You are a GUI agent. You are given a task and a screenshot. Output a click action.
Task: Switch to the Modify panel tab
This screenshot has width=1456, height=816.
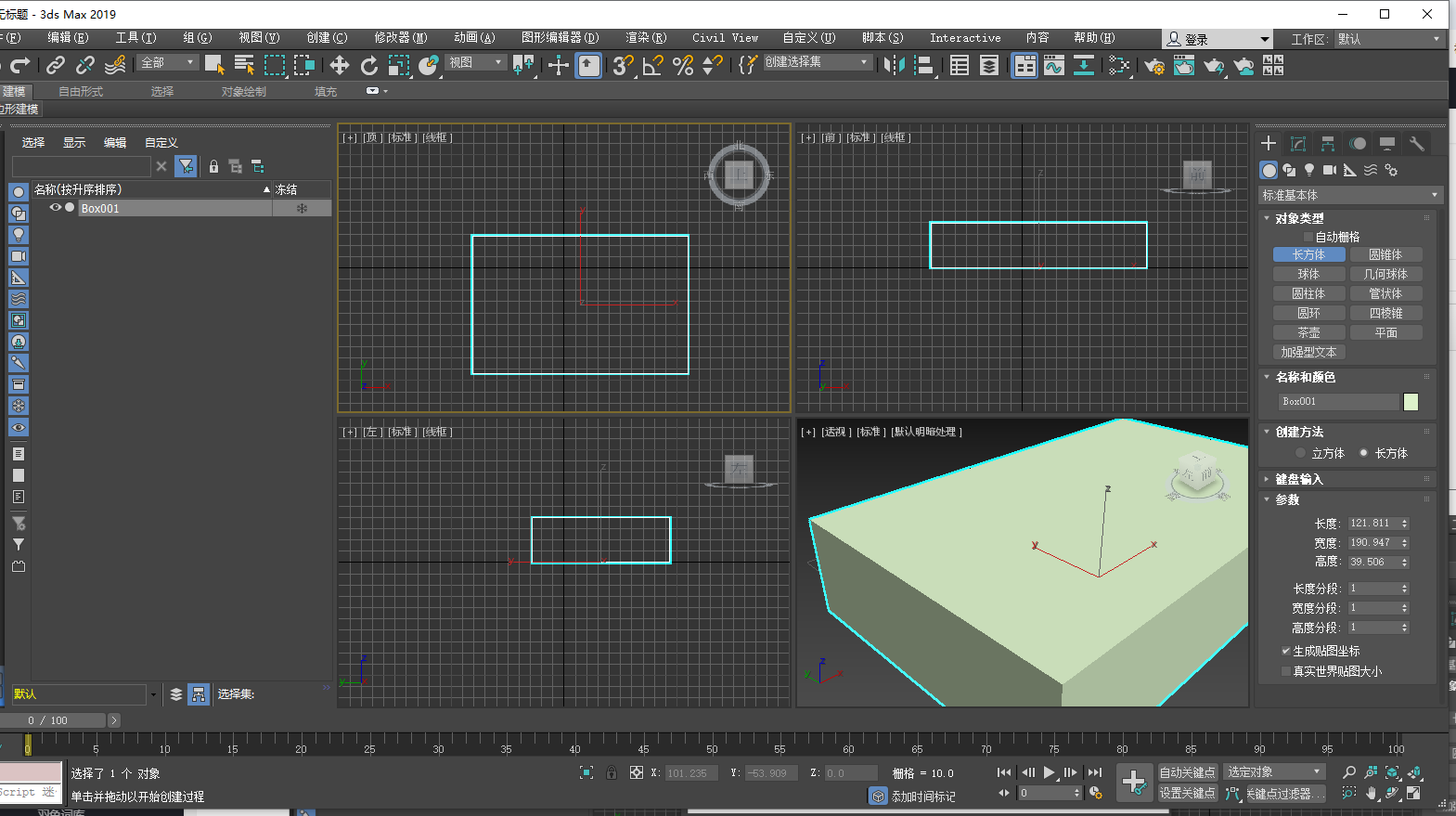tap(1298, 143)
